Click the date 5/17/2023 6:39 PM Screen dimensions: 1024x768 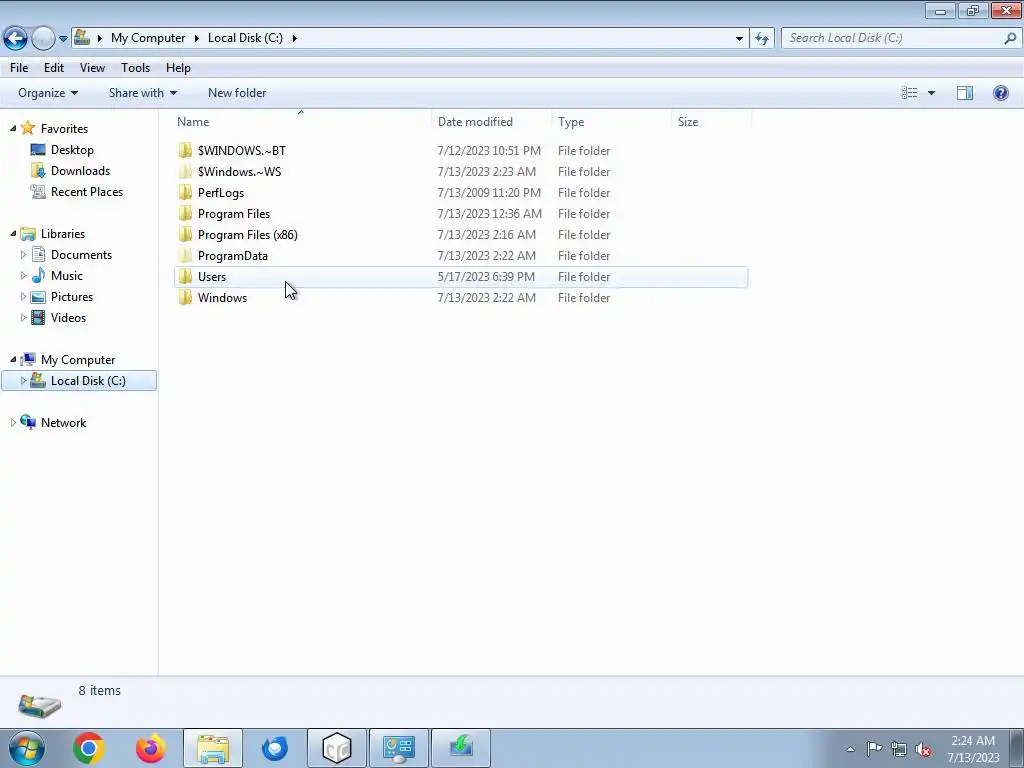[486, 276]
